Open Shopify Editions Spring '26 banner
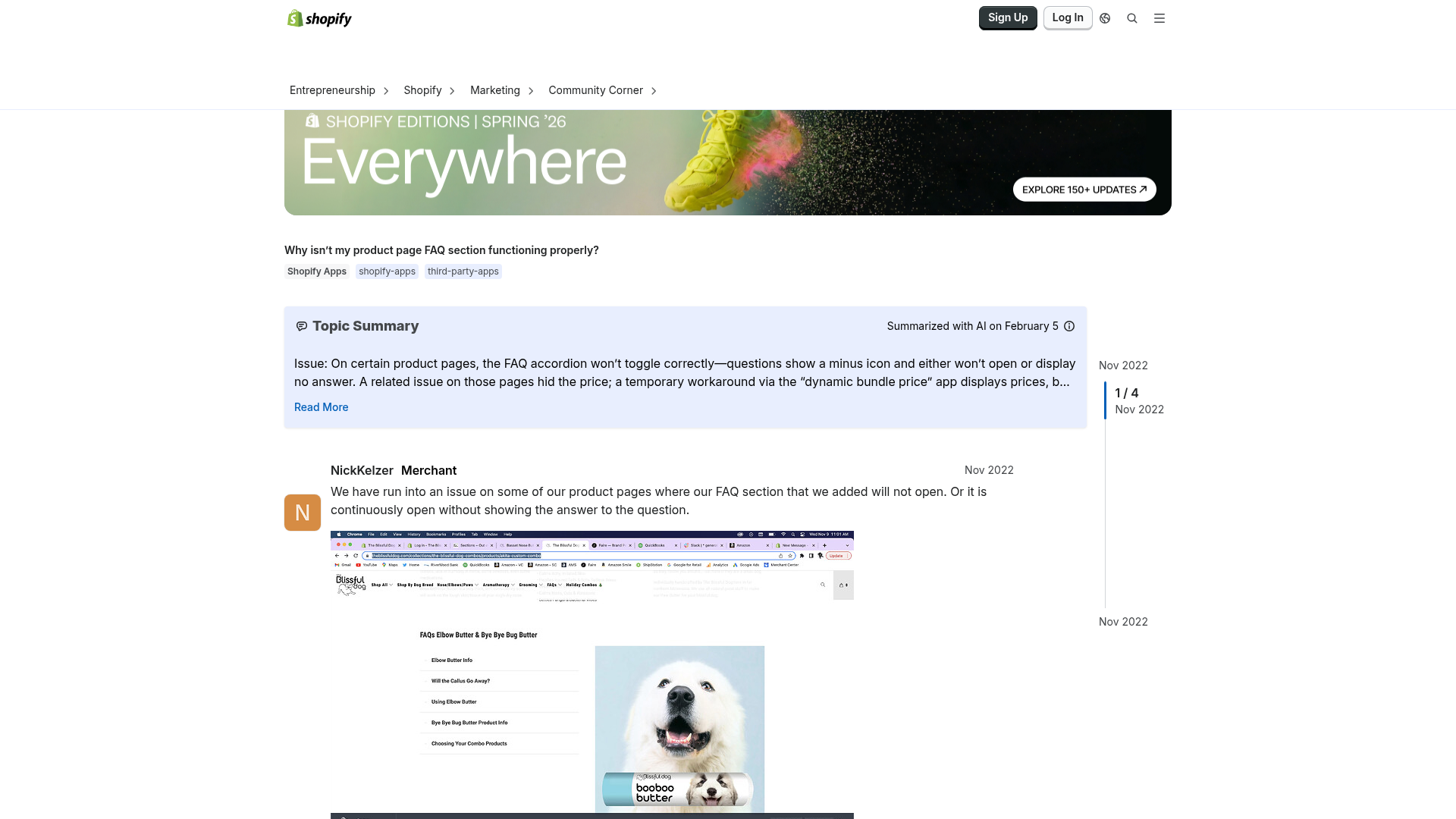 (728, 162)
